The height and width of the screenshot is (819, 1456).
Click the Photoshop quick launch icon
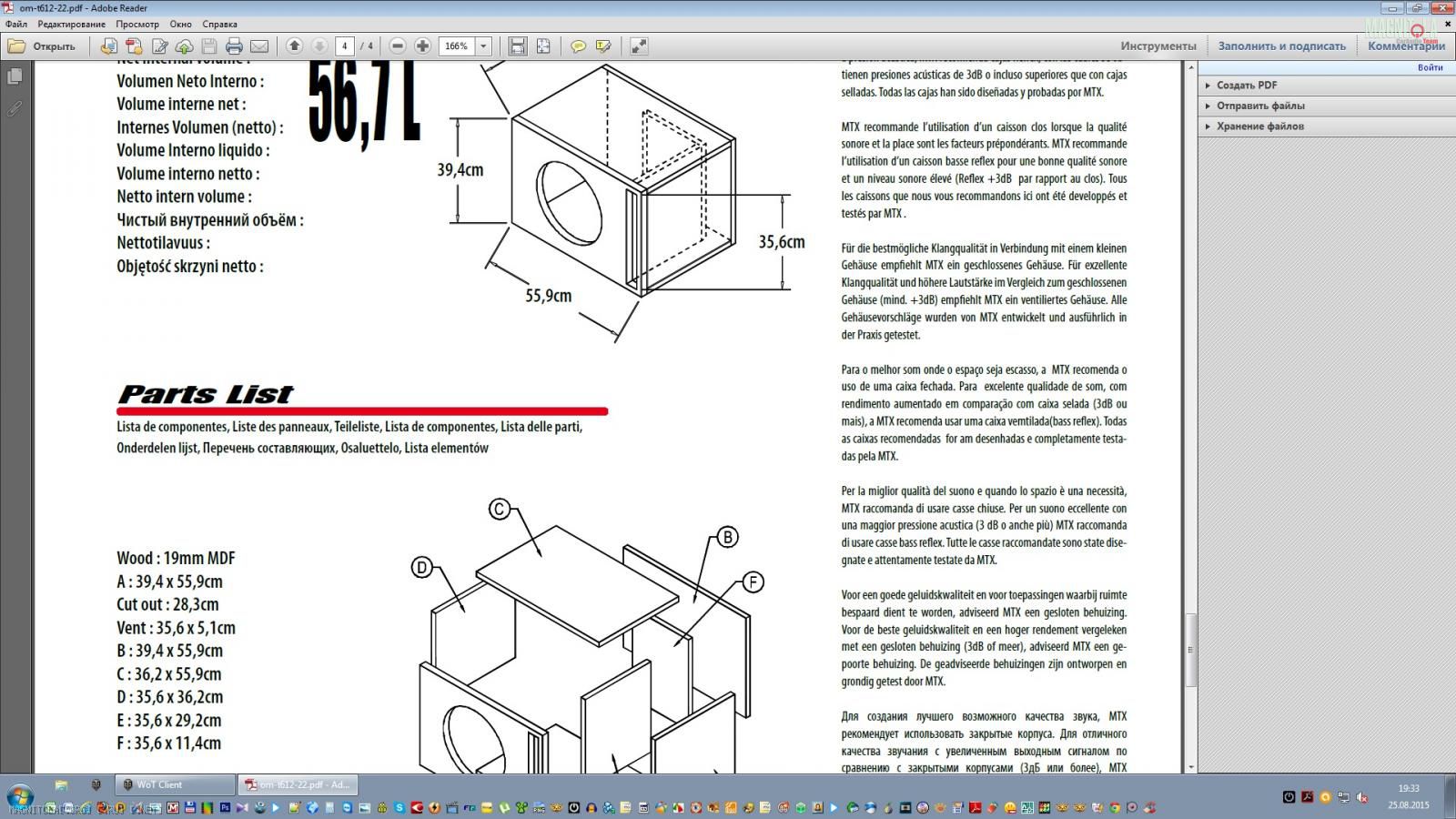click(x=225, y=807)
